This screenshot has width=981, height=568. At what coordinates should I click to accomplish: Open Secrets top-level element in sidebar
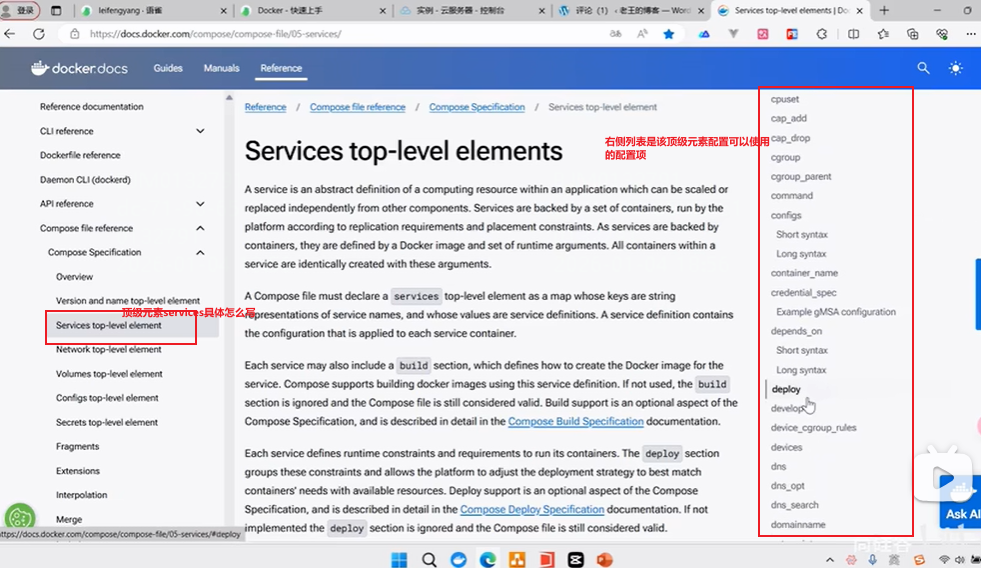click(x=106, y=422)
